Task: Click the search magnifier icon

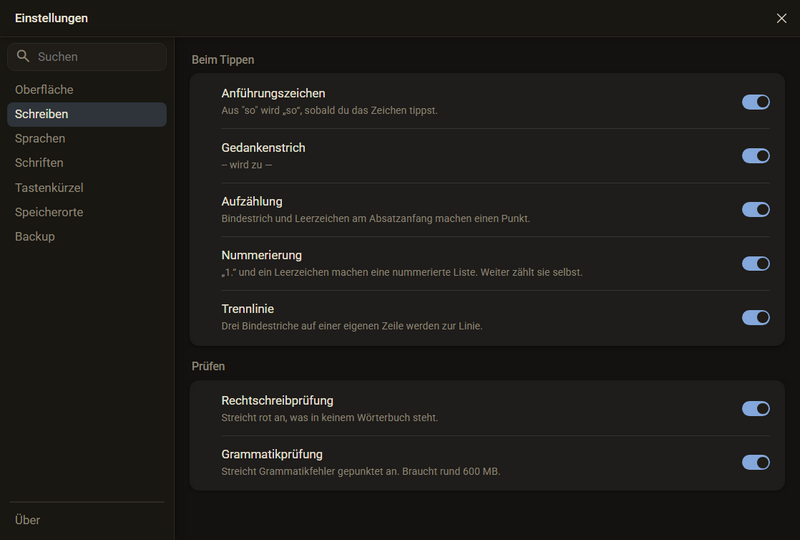Action: [x=23, y=56]
